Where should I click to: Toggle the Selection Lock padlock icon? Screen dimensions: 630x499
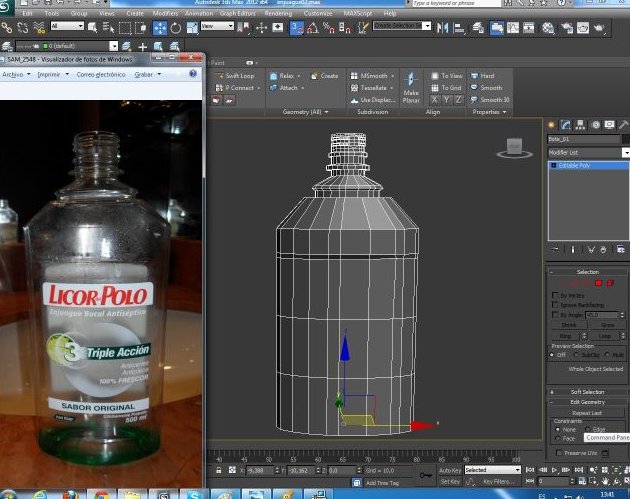click(219, 470)
